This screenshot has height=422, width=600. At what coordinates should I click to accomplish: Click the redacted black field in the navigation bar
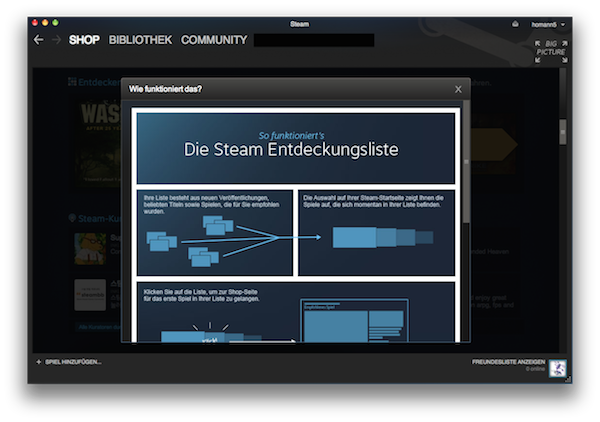click(x=314, y=40)
